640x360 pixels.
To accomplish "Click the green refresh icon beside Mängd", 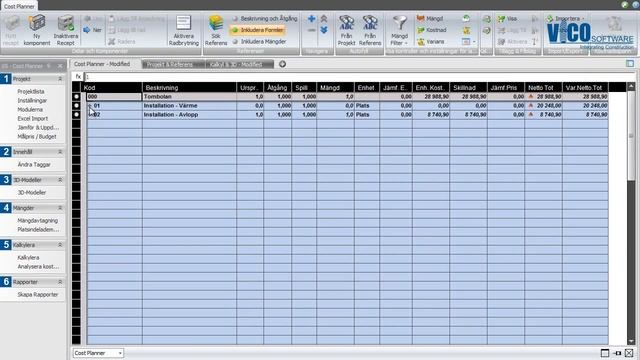I will (466, 18).
